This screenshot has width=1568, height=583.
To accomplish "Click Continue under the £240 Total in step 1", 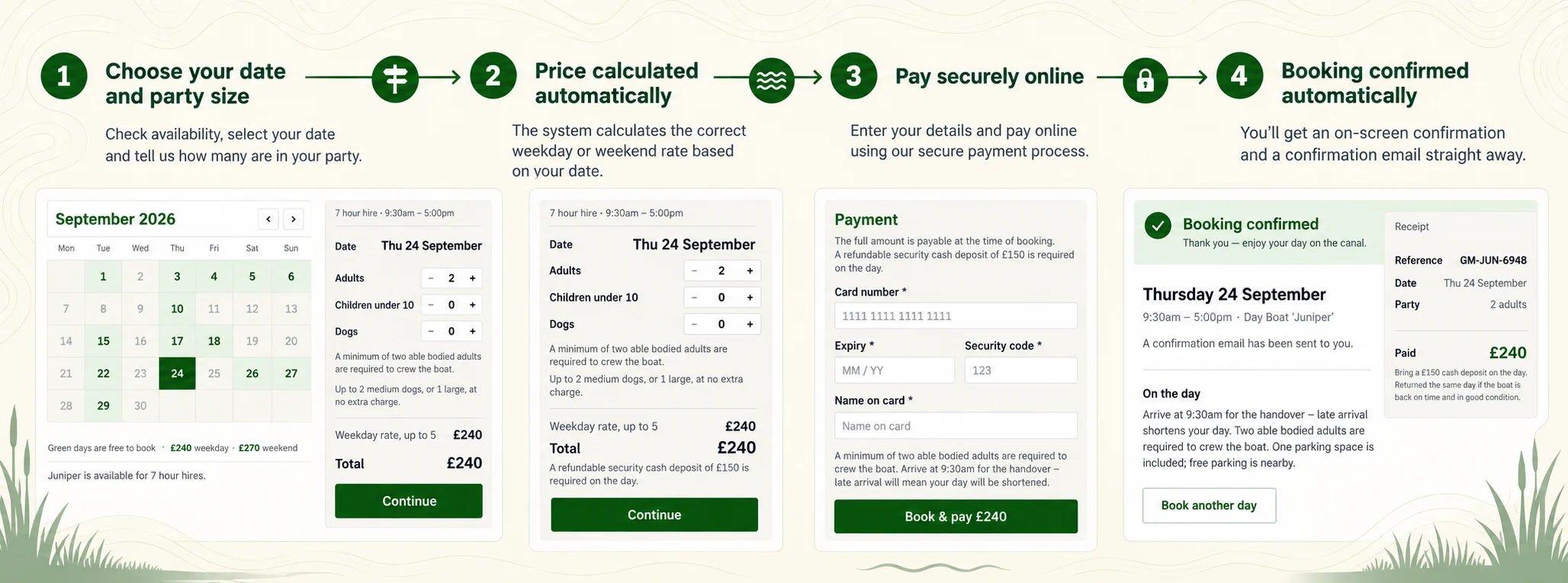I will [409, 501].
